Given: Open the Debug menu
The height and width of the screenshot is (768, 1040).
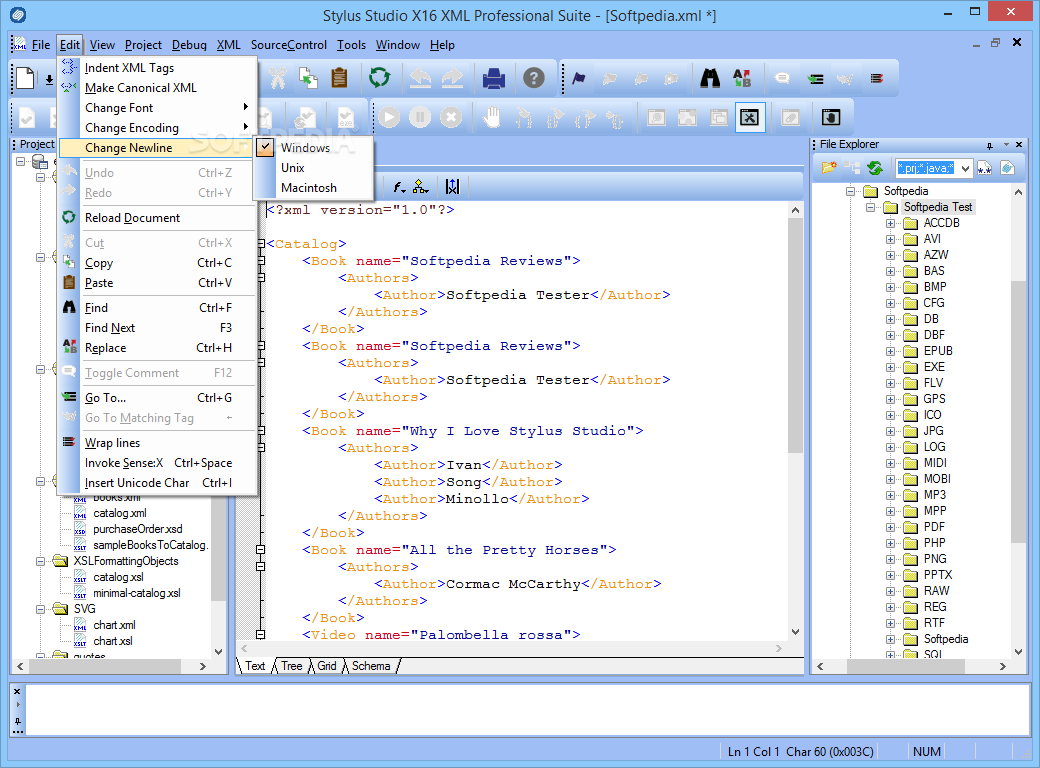Looking at the screenshot, I should click(x=189, y=45).
